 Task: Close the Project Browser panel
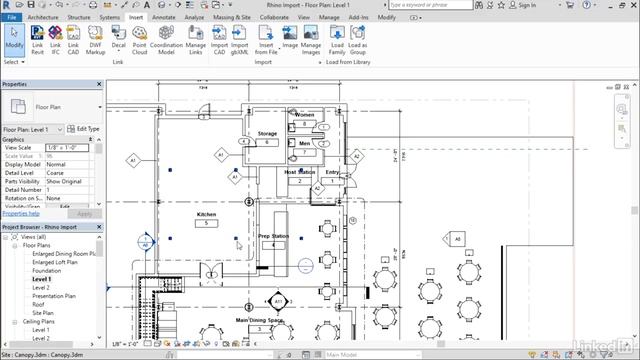tap(99, 227)
